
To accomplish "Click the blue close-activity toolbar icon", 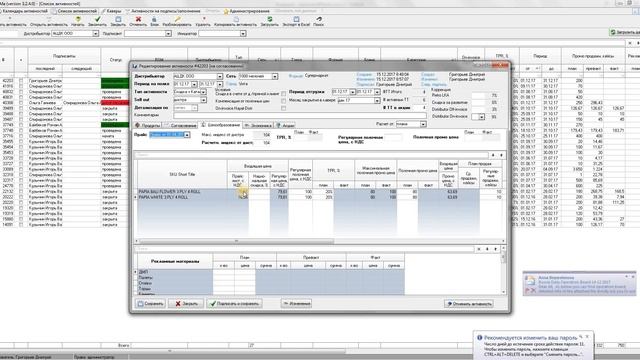I will click(118, 19).
